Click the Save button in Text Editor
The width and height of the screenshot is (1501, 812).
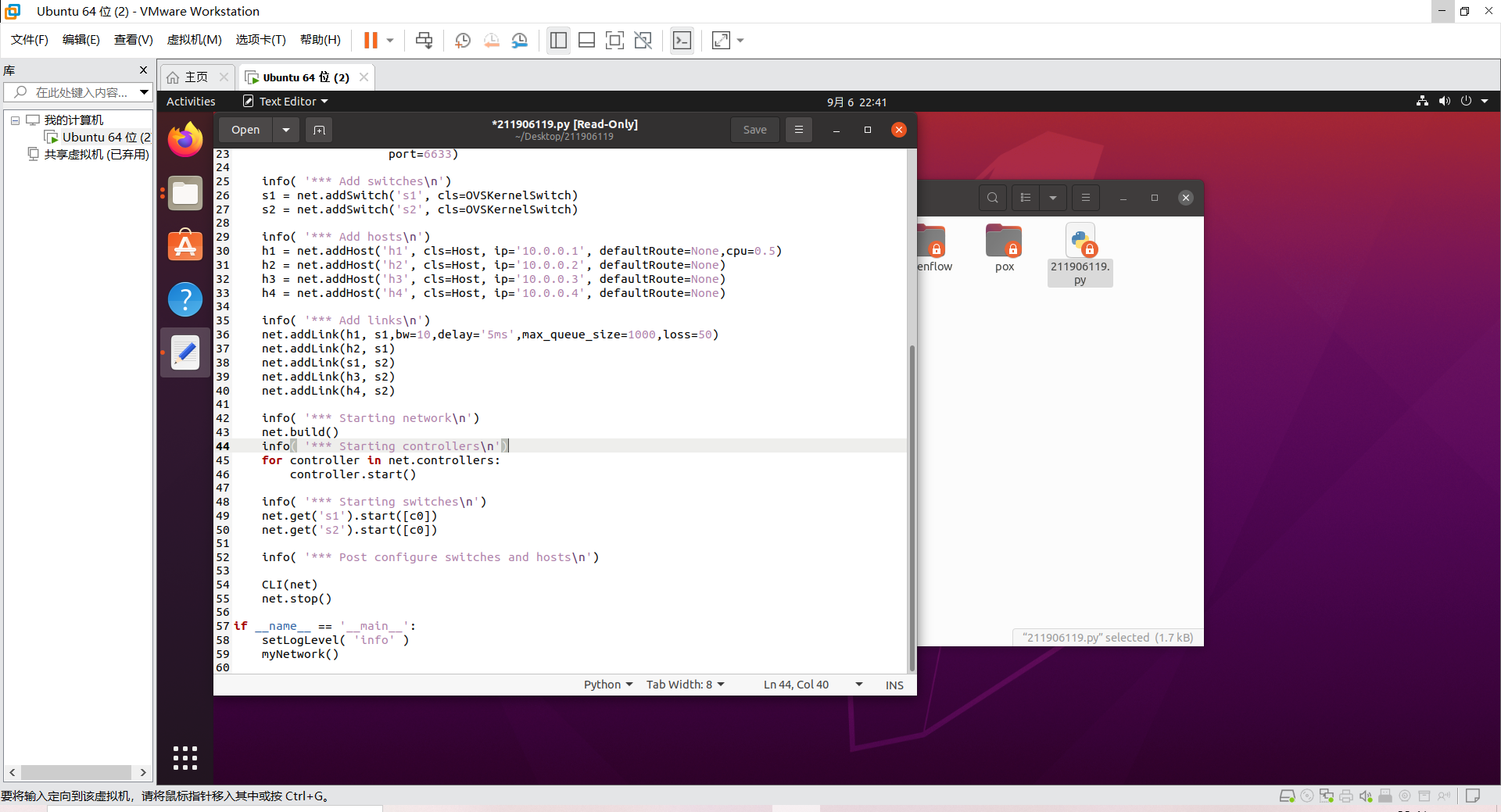click(754, 130)
